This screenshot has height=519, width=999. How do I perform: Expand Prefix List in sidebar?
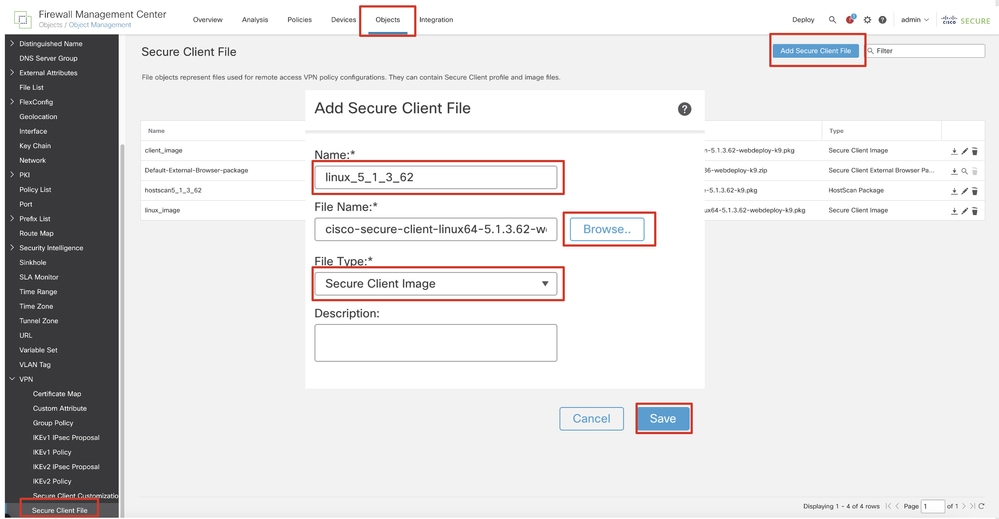coord(12,218)
